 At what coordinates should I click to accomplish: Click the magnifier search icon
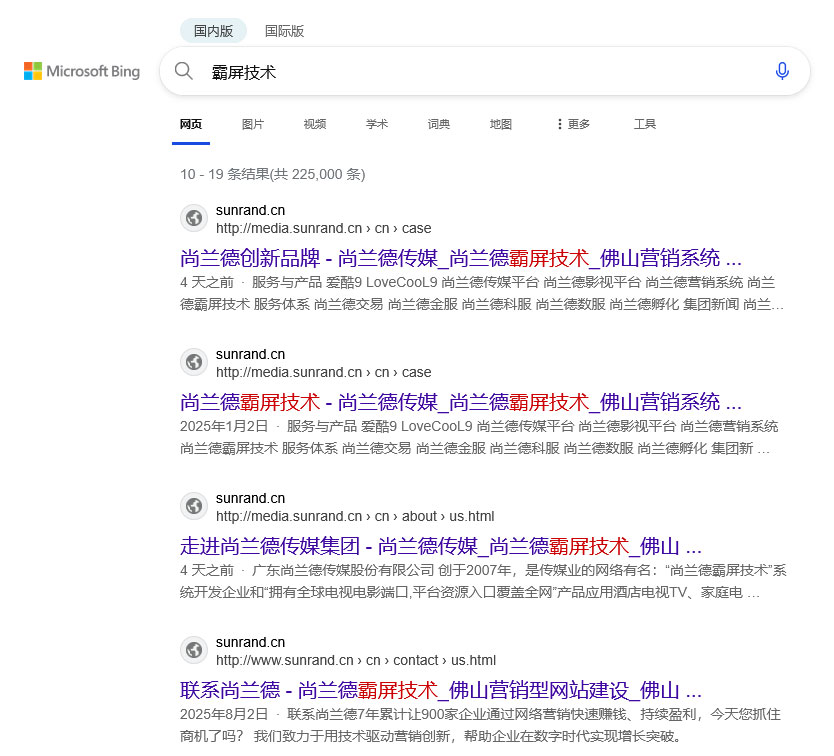click(184, 71)
